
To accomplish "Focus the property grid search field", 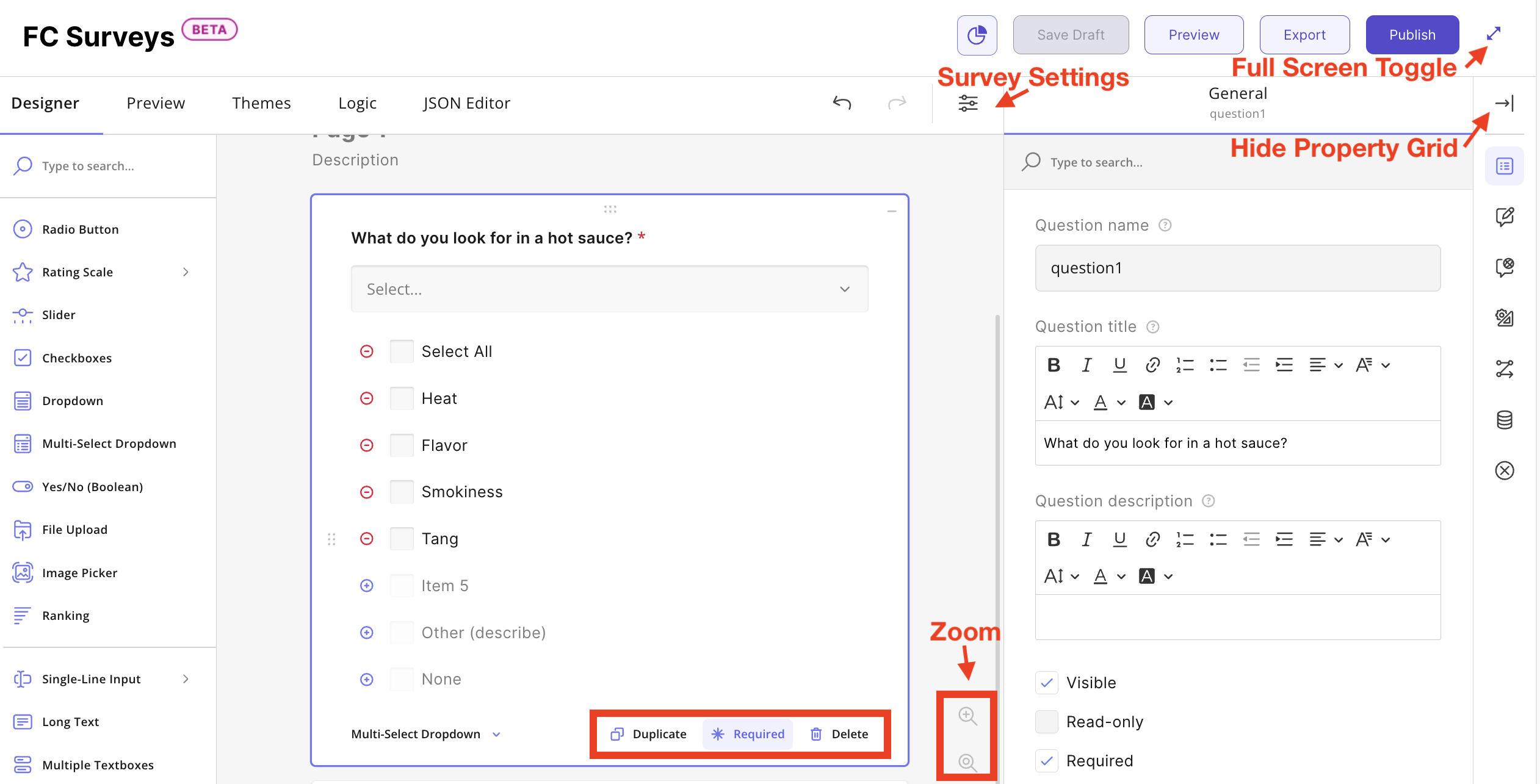I will tap(1238, 162).
